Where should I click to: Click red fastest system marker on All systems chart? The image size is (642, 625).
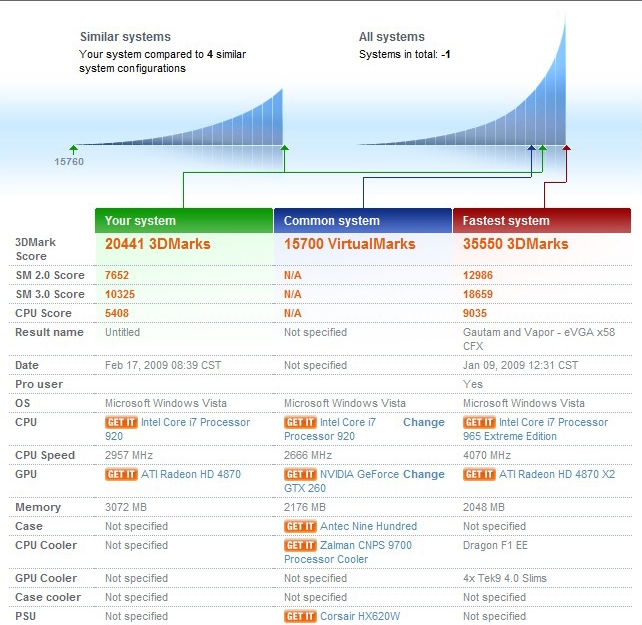point(566,149)
